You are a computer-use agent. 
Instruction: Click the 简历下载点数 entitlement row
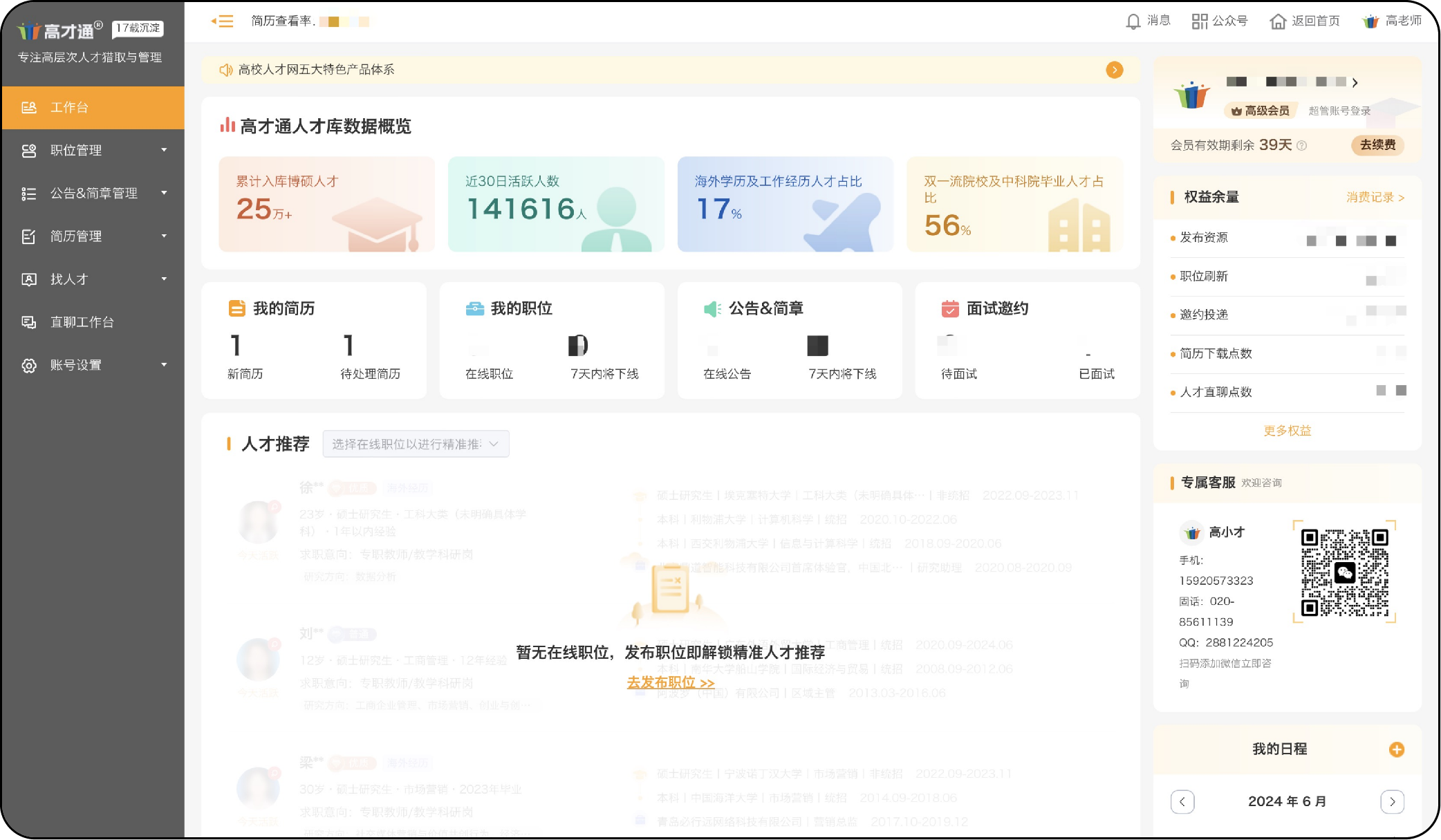[1287, 354]
